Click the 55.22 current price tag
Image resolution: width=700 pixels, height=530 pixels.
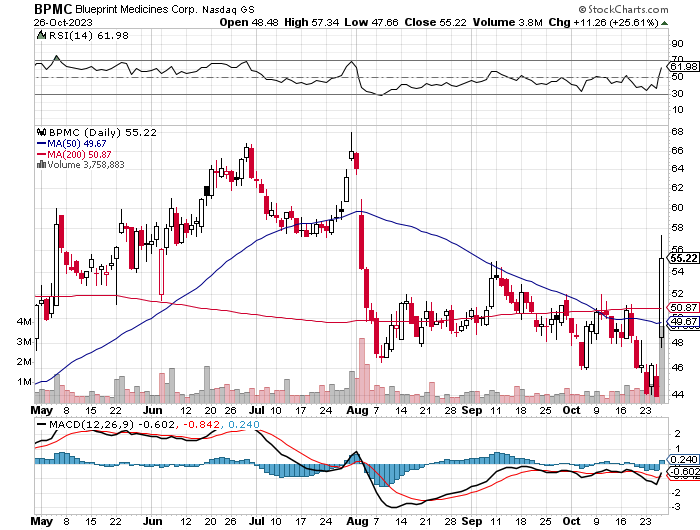pyautogui.click(x=682, y=258)
